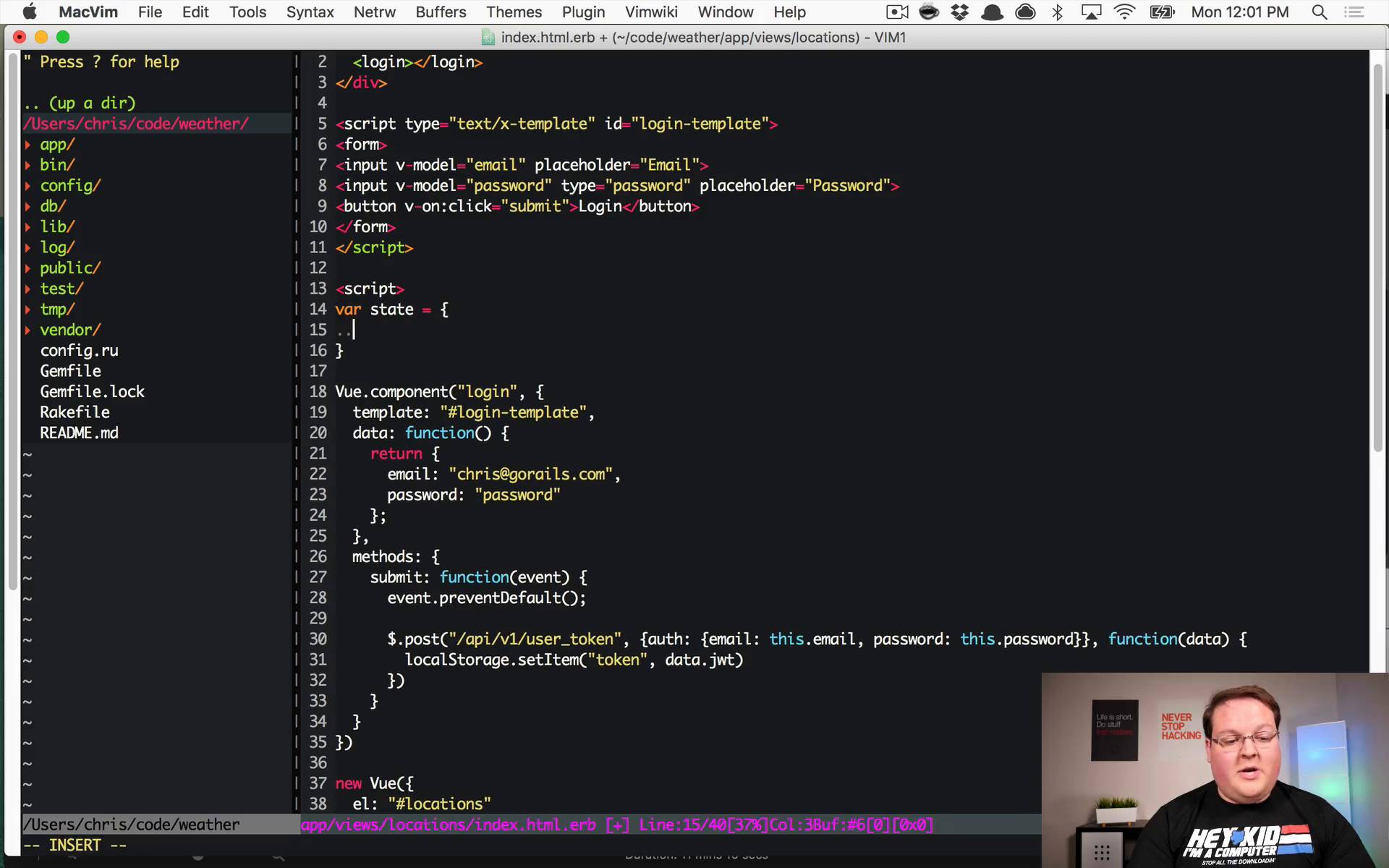This screenshot has height=868, width=1389.
Task: Expand the log/ folder arrow
Action: pyautogui.click(x=27, y=247)
